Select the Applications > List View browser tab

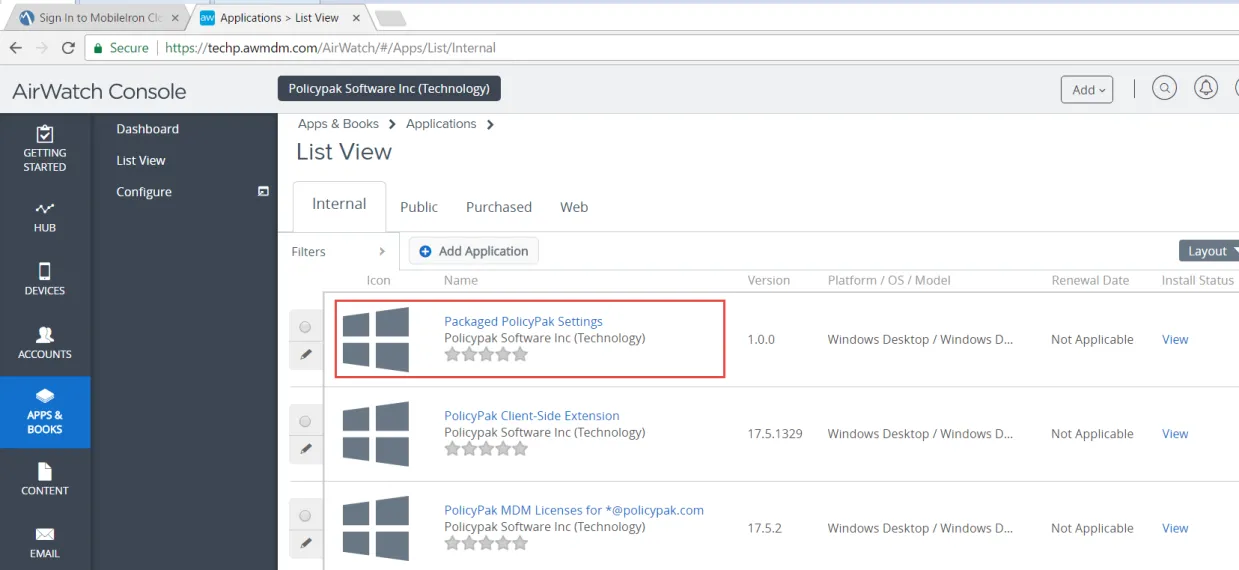coord(279,18)
